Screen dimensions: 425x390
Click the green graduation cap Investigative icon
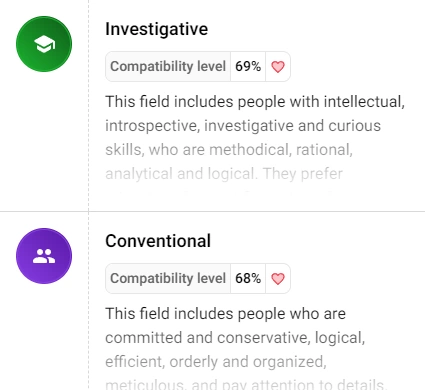pyautogui.click(x=44, y=44)
